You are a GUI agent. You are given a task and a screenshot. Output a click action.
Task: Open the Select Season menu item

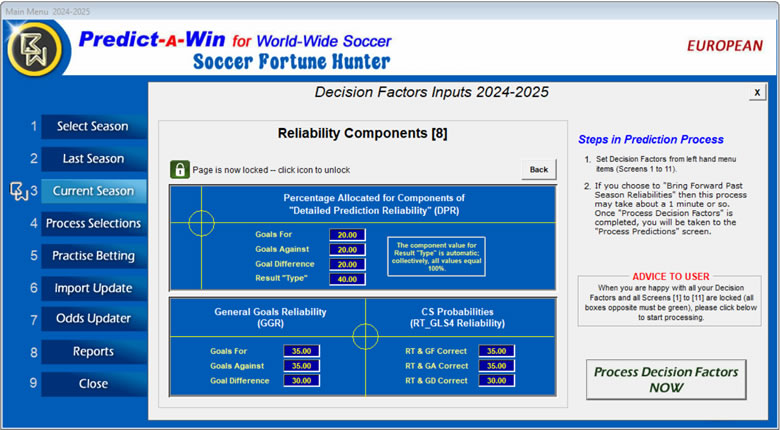pyautogui.click(x=94, y=126)
